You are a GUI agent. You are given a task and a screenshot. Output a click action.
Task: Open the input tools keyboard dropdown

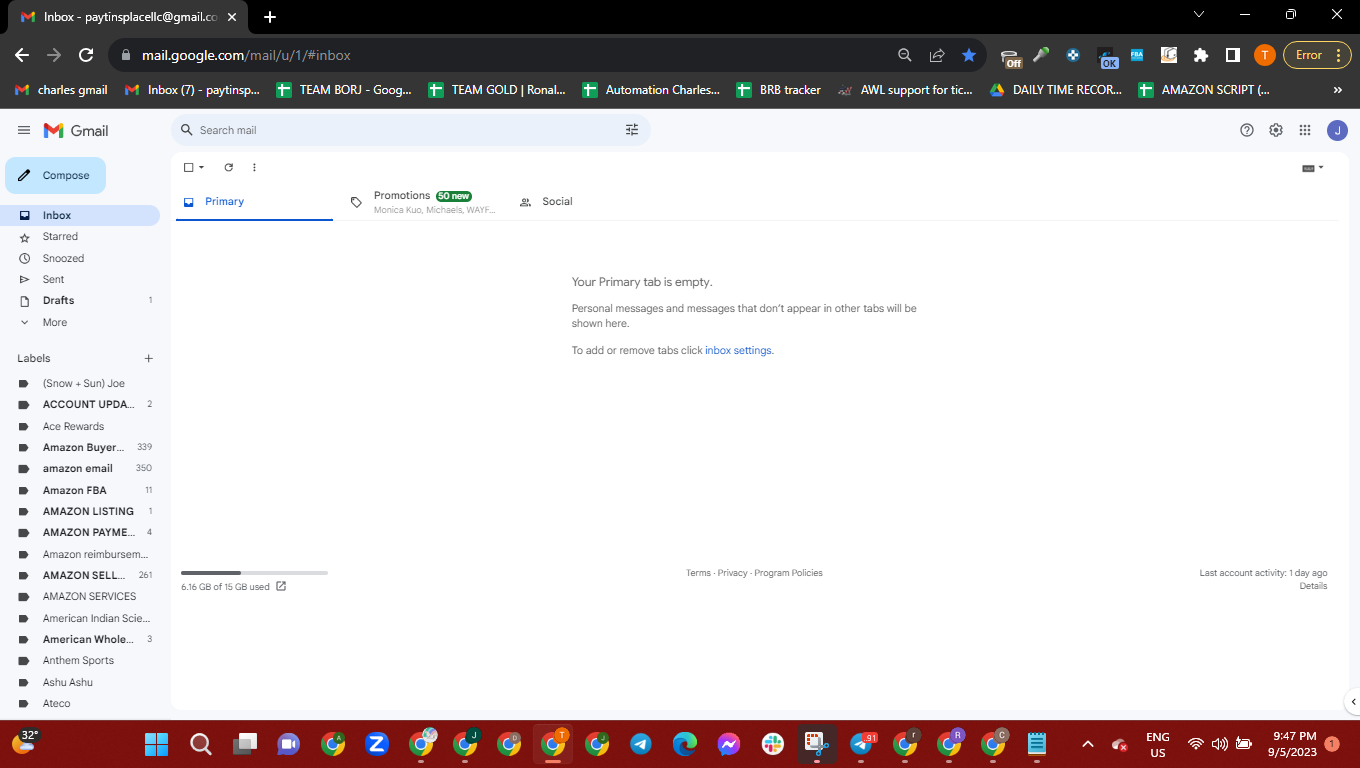(x=1313, y=168)
